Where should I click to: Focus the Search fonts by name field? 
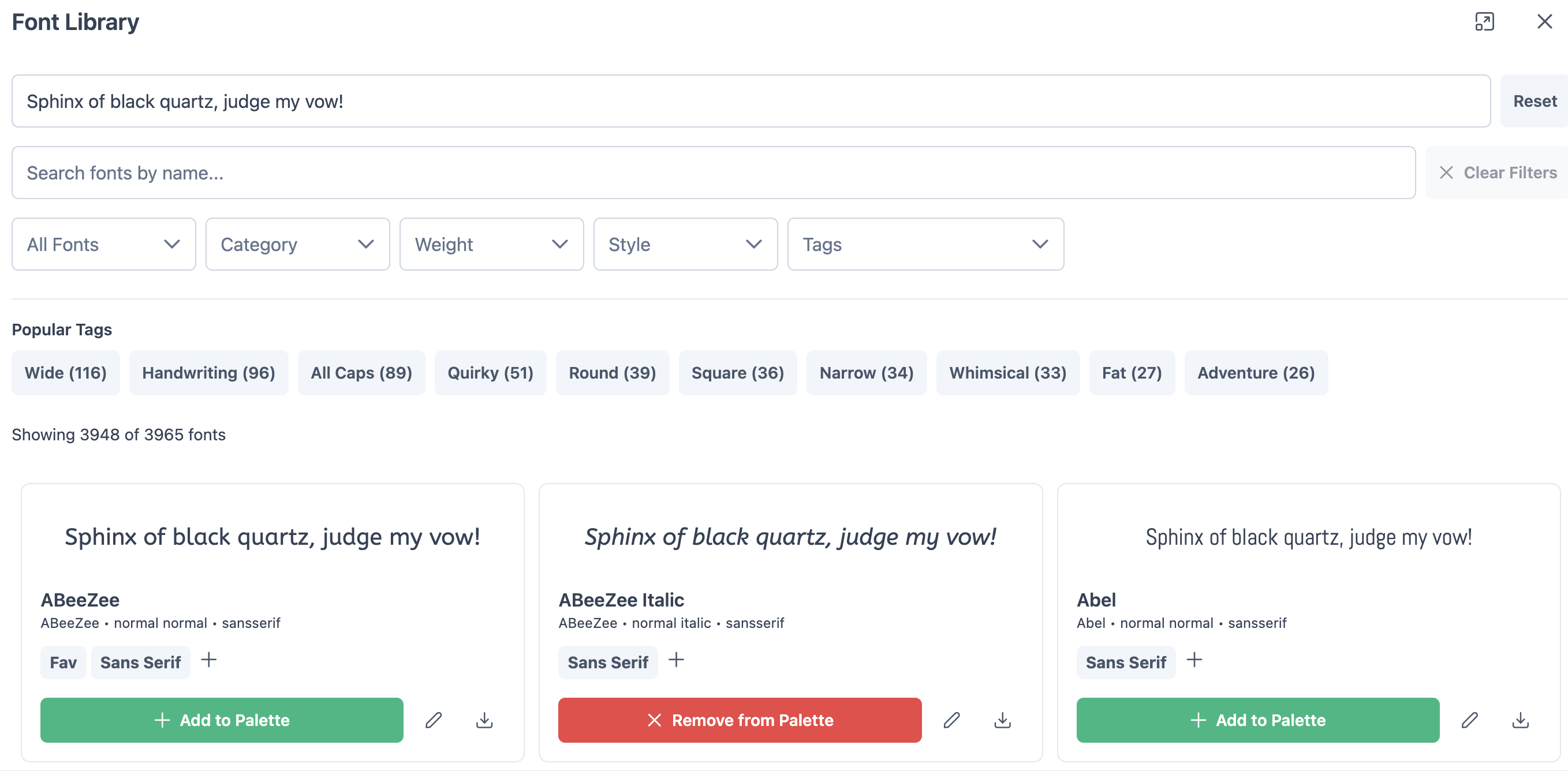pos(713,173)
